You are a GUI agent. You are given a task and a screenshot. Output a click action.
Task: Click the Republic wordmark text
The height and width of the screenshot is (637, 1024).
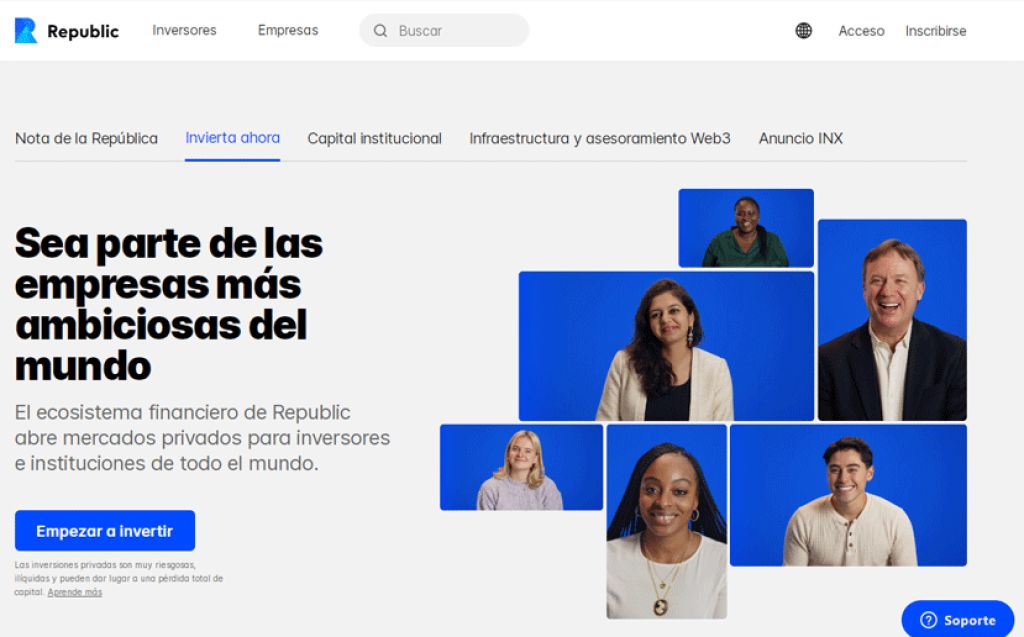coord(83,31)
